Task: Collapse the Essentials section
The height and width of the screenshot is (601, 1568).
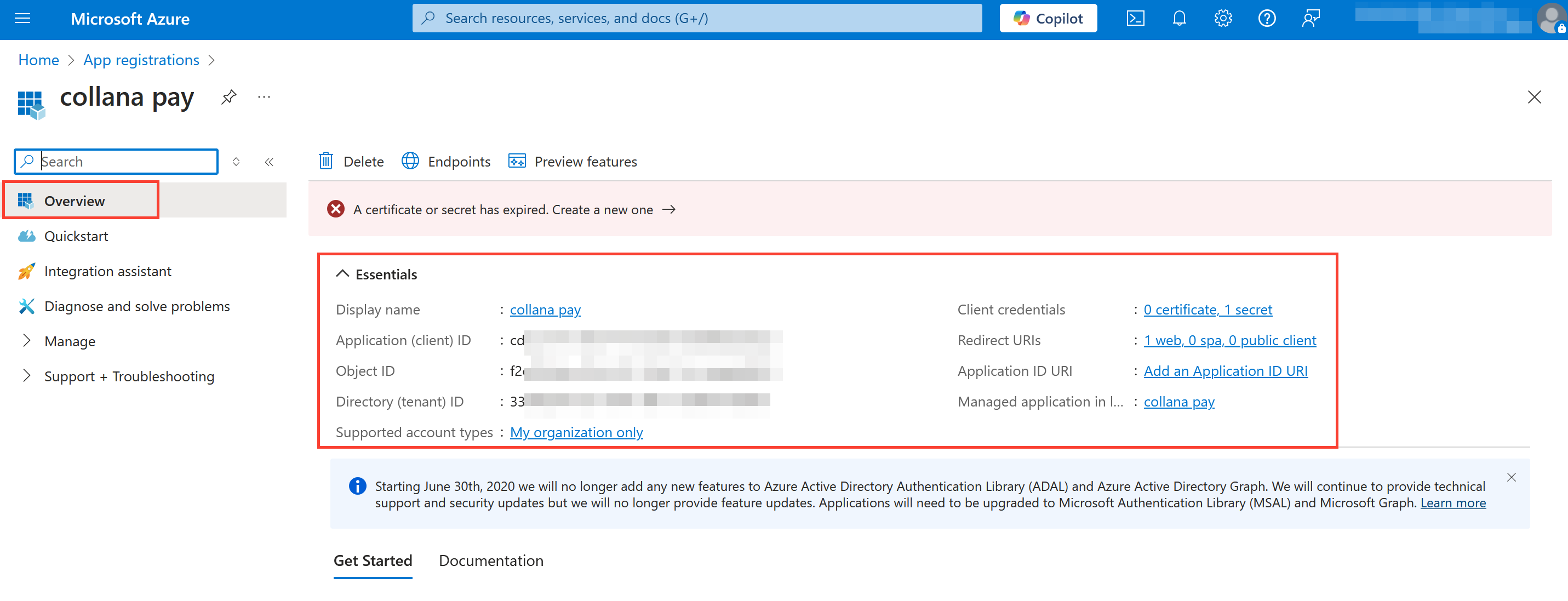Action: click(x=377, y=274)
